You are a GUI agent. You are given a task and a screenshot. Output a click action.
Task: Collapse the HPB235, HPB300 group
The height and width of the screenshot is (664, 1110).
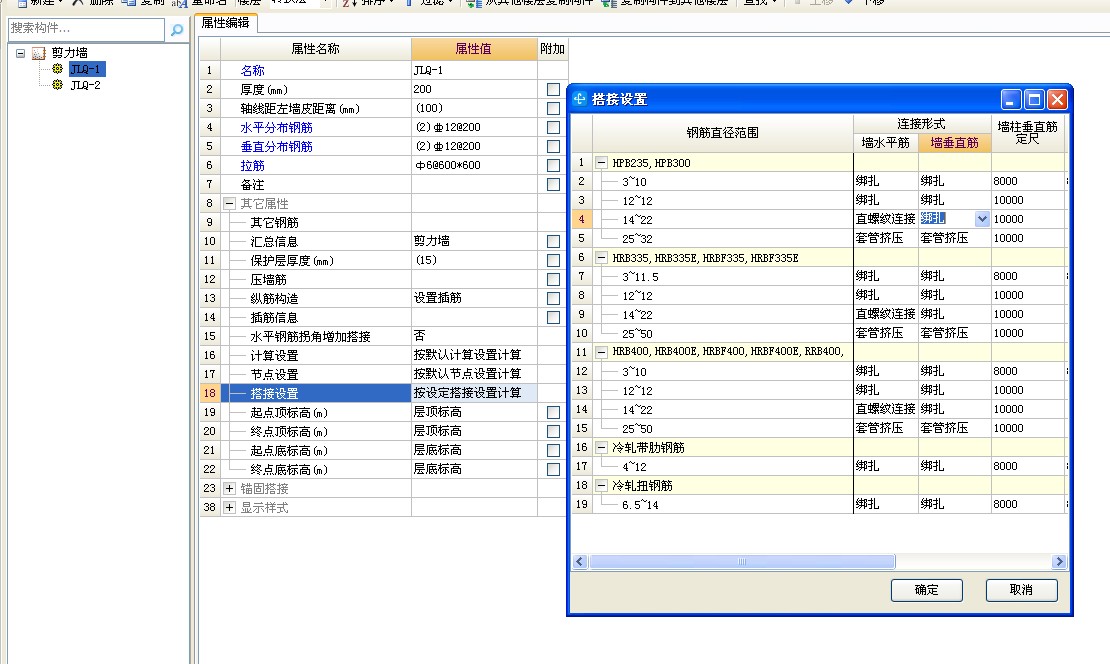click(x=601, y=163)
